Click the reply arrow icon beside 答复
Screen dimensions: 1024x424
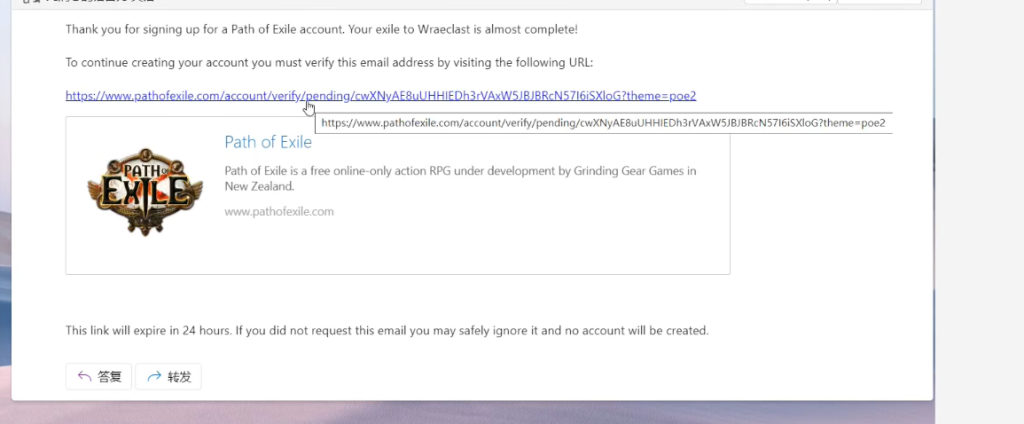coord(84,376)
